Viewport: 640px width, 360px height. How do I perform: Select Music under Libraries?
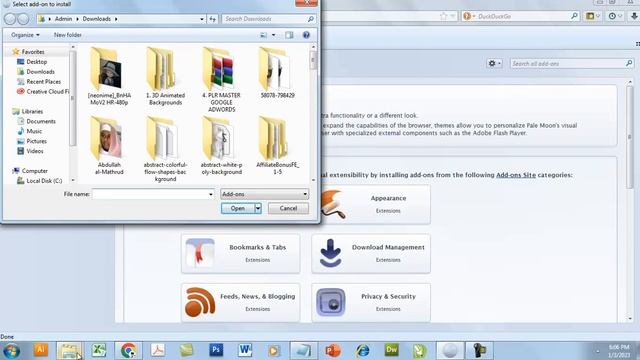[x=34, y=131]
